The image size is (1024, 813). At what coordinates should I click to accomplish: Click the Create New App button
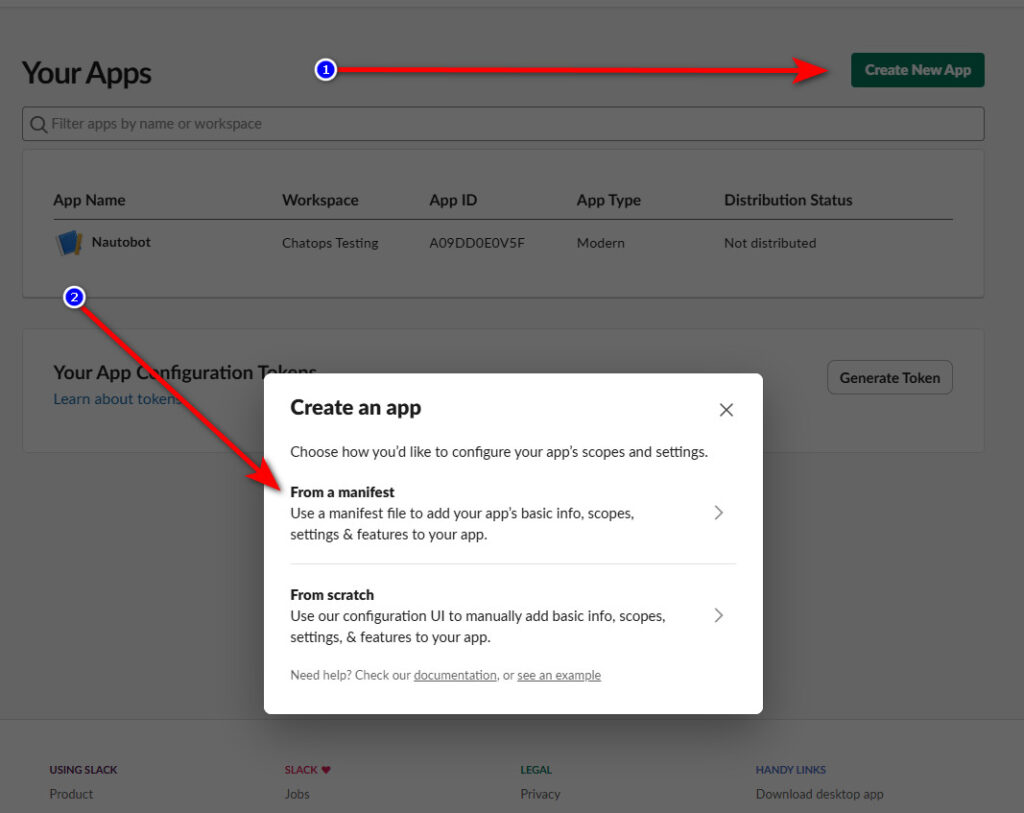pyautogui.click(x=917, y=70)
